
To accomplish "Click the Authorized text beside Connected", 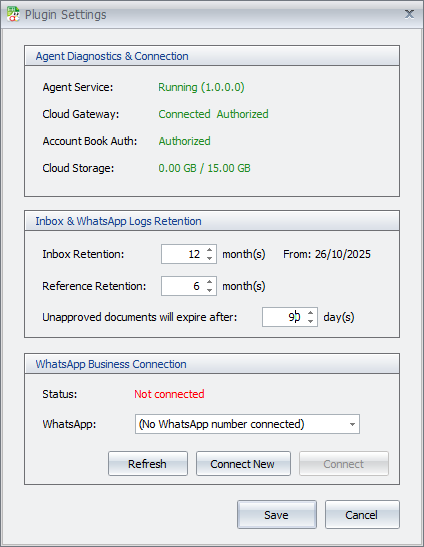I will (243, 114).
